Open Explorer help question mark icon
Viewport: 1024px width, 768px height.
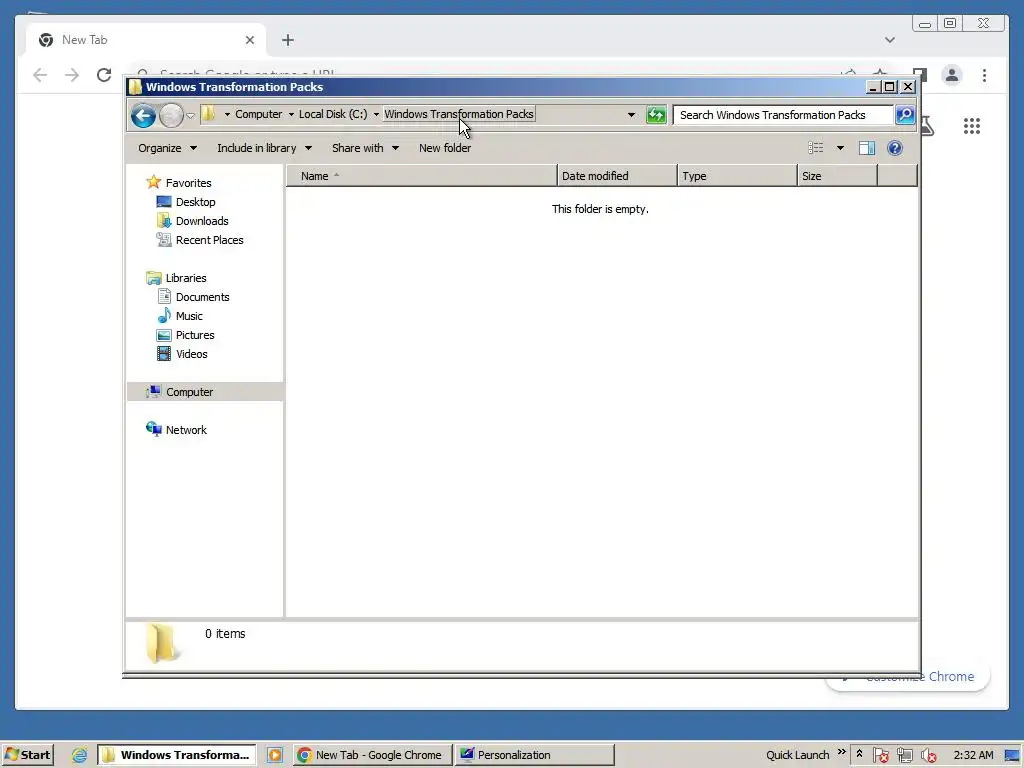tap(895, 148)
